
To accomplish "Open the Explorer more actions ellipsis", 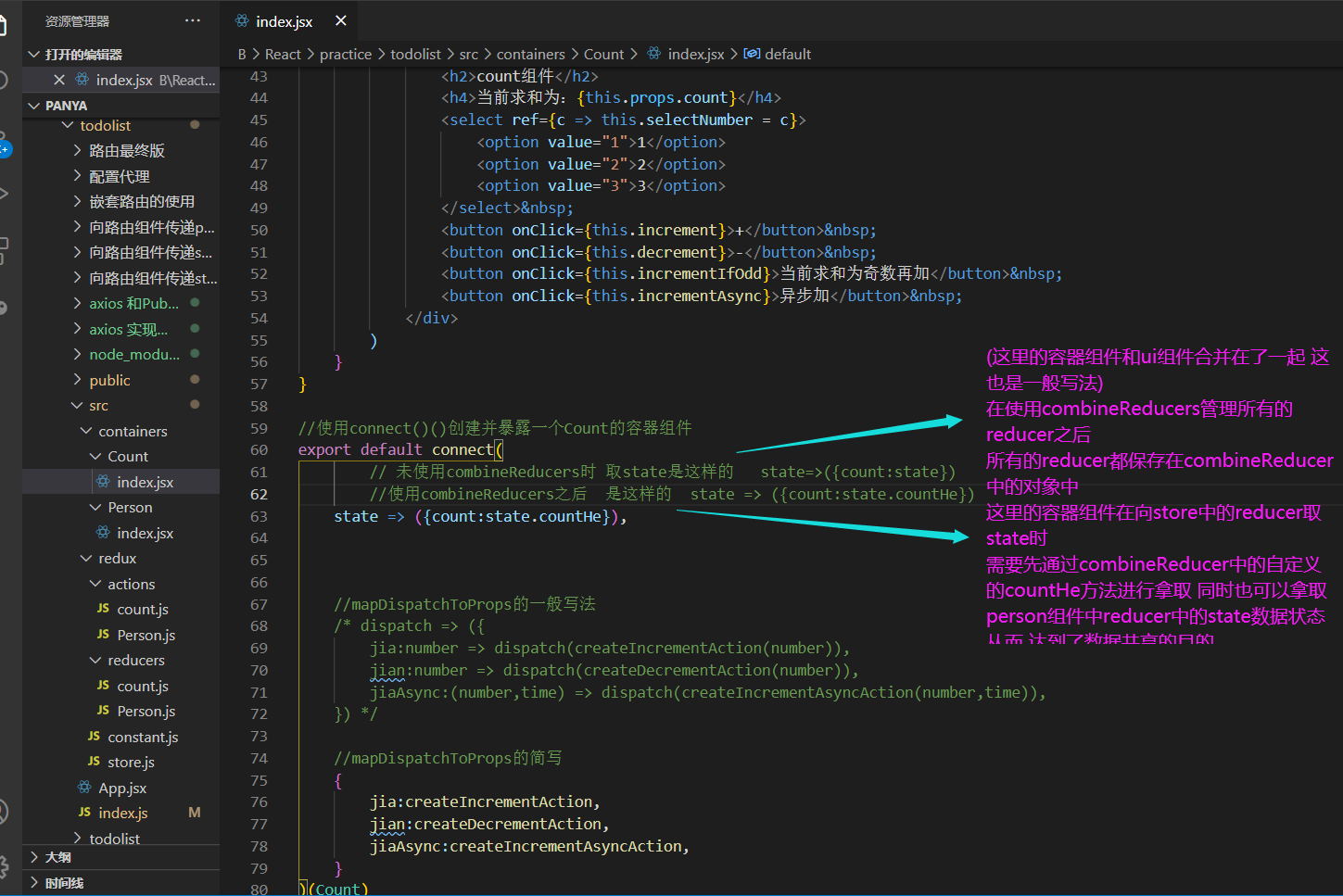I will (193, 20).
